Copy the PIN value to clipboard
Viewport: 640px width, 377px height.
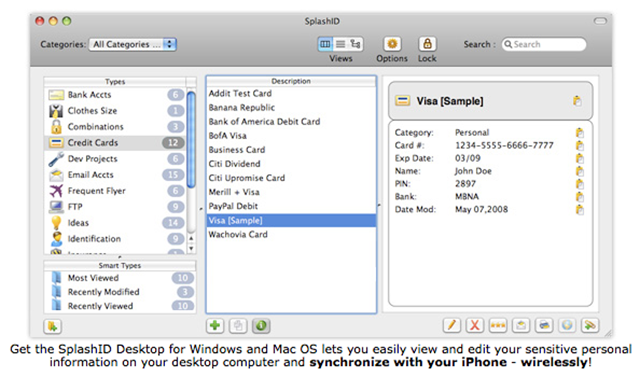click(580, 184)
